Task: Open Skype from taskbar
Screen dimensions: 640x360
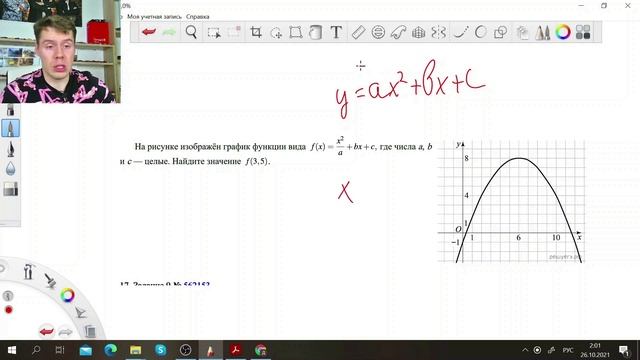Action: coord(160,350)
